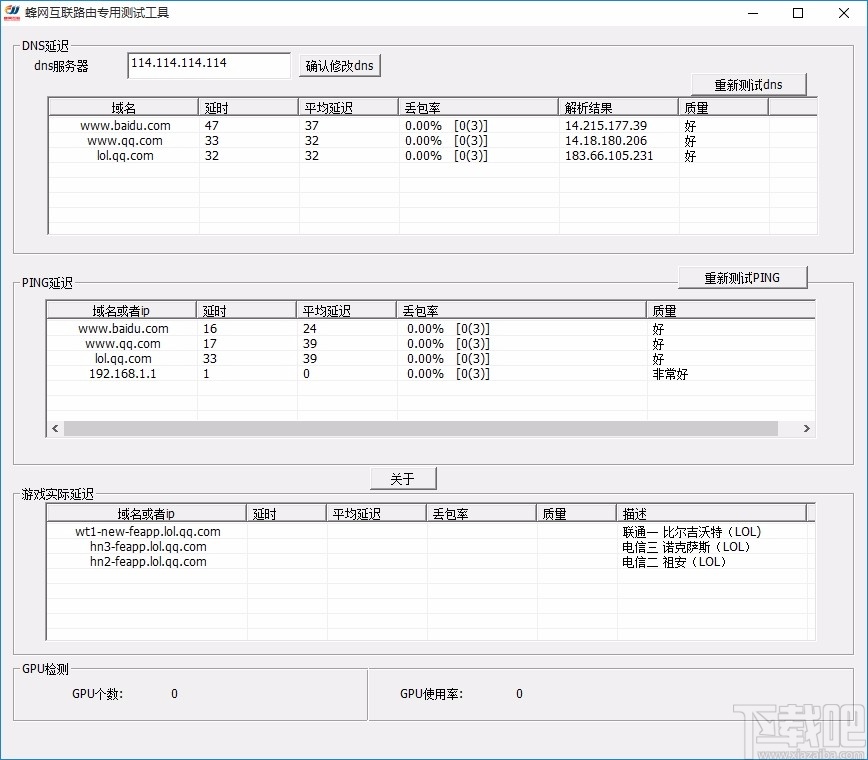Click the left arrow of the PING table scrollbar
The height and width of the screenshot is (760, 868).
[55, 427]
